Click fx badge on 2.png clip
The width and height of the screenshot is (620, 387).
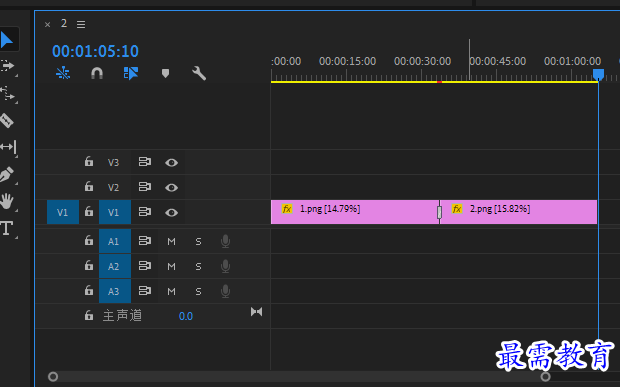coord(457,209)
